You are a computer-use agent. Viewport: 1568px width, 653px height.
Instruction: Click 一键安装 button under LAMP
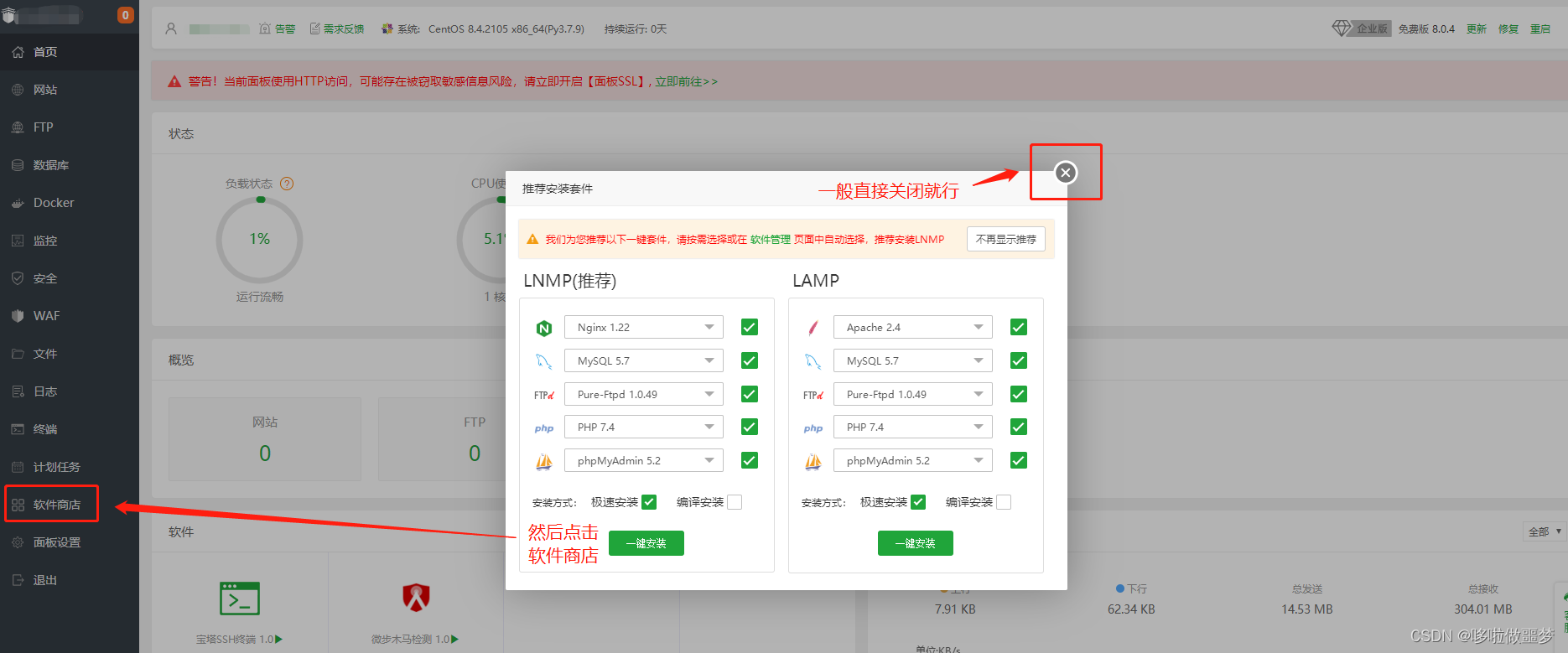[916, 543]
